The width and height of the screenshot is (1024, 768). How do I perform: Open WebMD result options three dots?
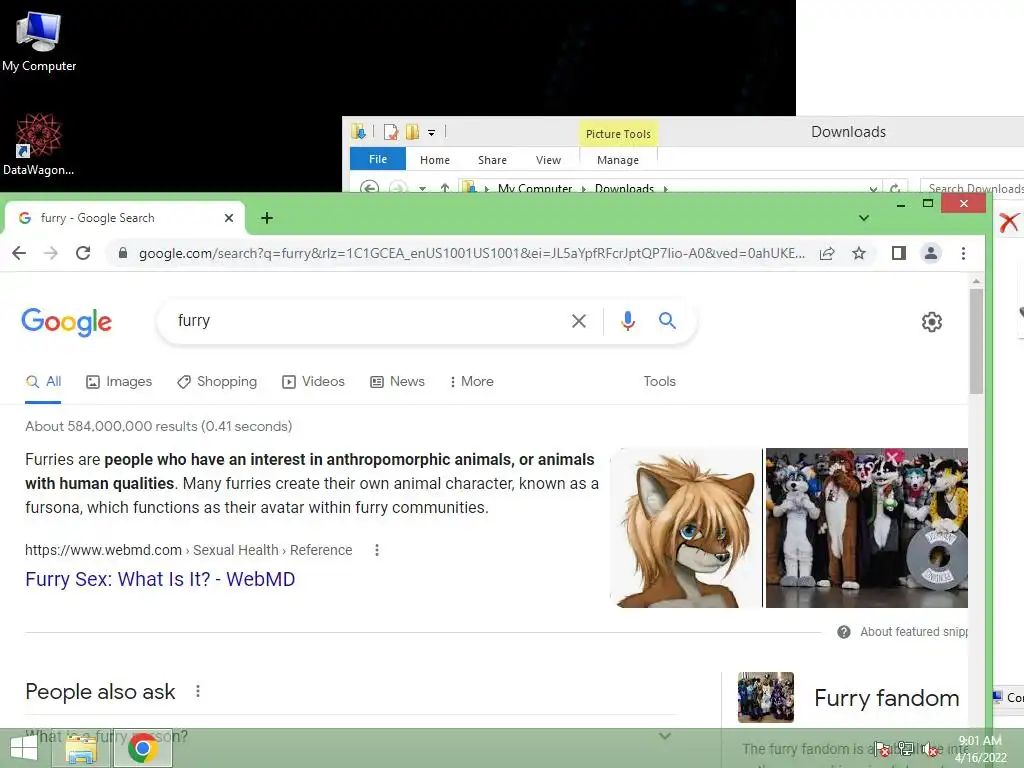pyautogui.click(x=377, y=551)
